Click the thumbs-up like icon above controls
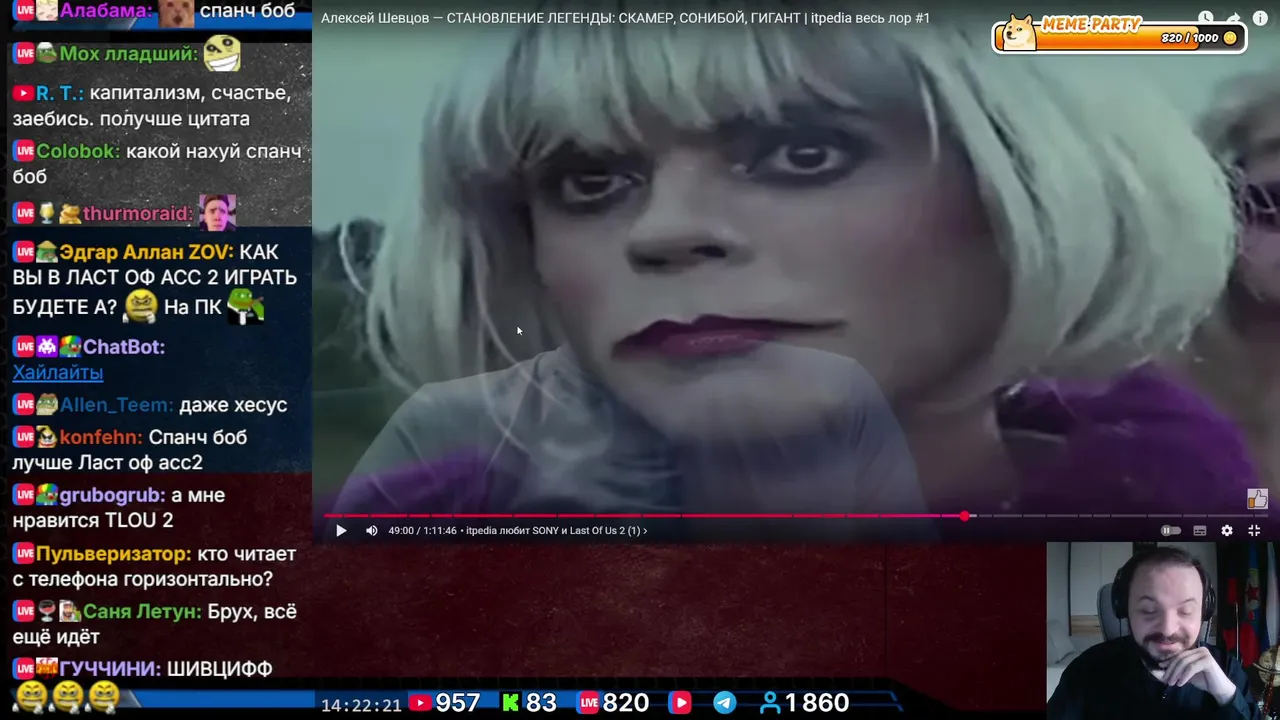1280x720 pixels. [1257, 498]
